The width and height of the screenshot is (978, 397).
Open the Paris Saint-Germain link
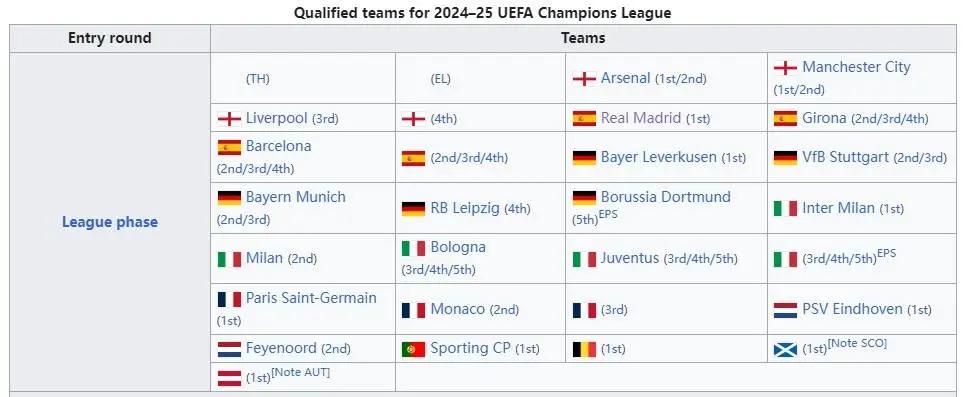pyautogui.click(x=311, y=298)
